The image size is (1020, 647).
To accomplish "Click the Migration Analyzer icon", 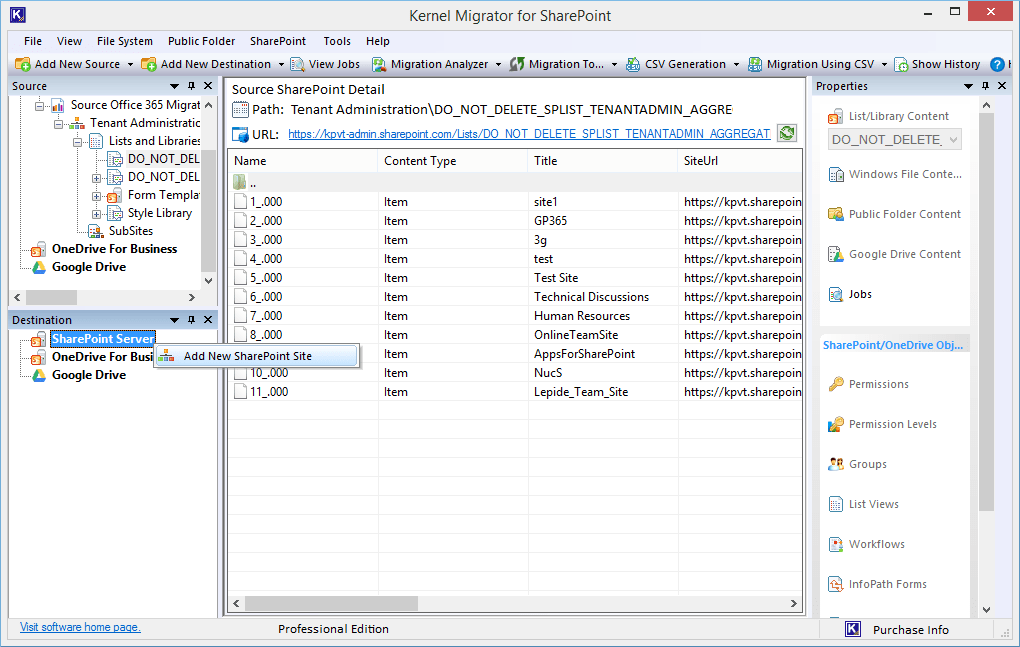I will 379,64.
